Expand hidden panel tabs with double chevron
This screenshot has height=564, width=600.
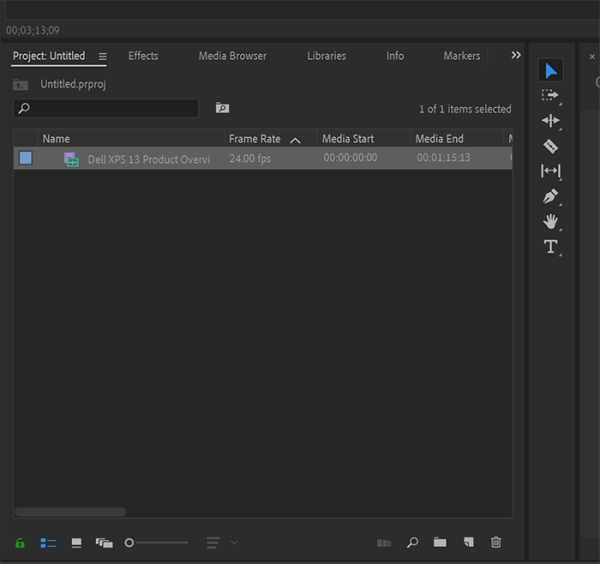[x=516, y=55]
